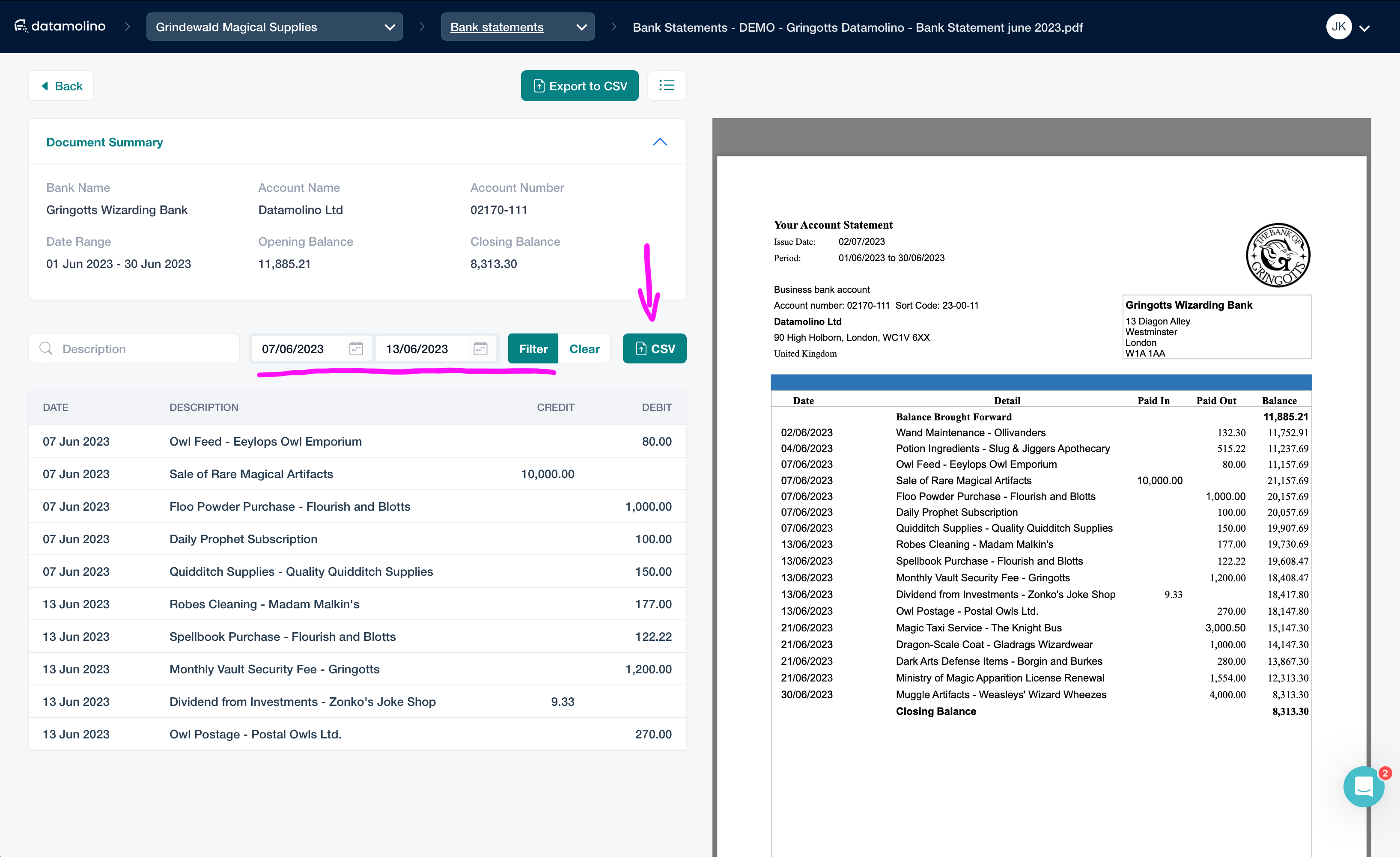The height and width of the screenshot is (857, 1400).
Task: Click the DATE column header
Action: (x=56, y=407)
